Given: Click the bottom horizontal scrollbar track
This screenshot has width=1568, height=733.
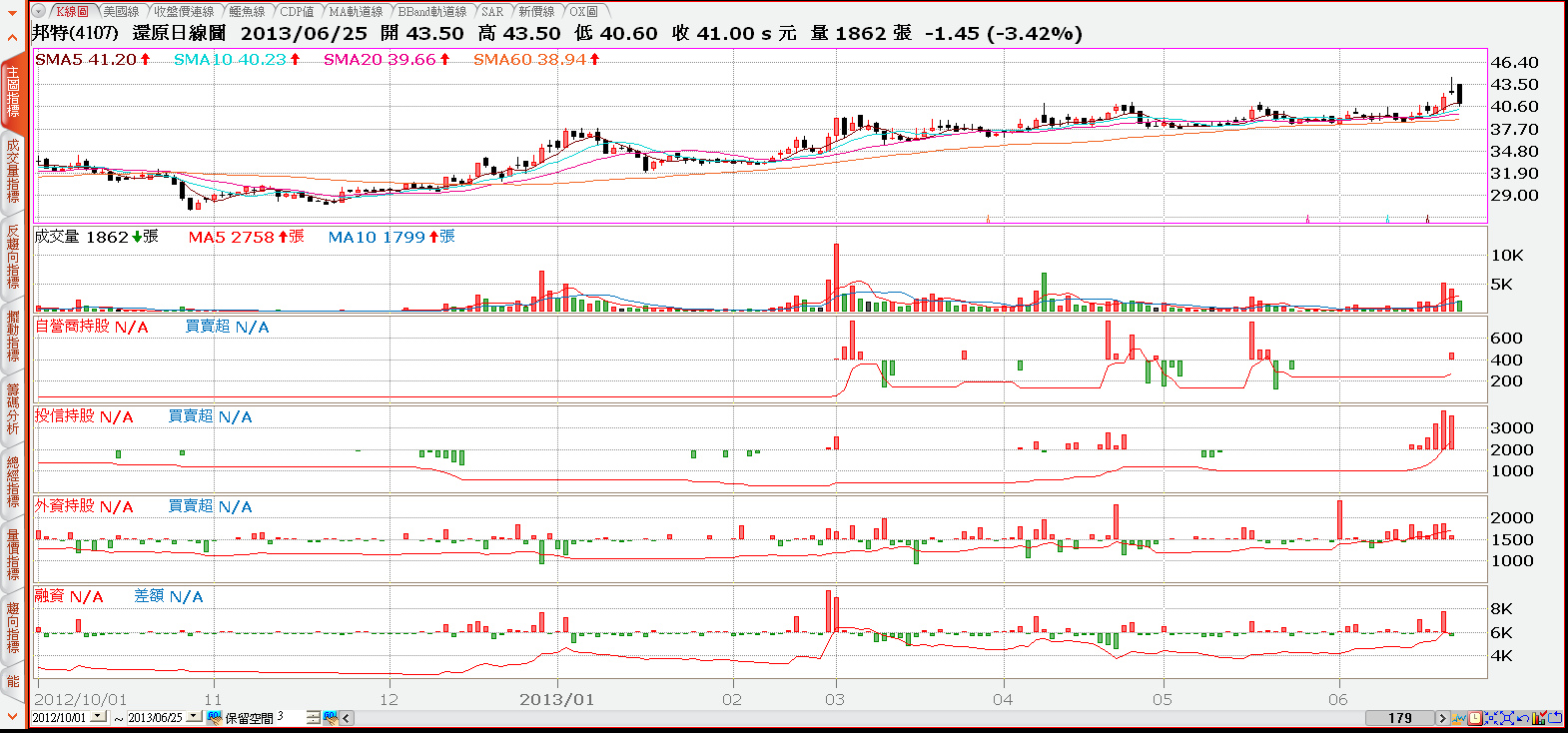Looking at the screenshot, I should (859, 717).
